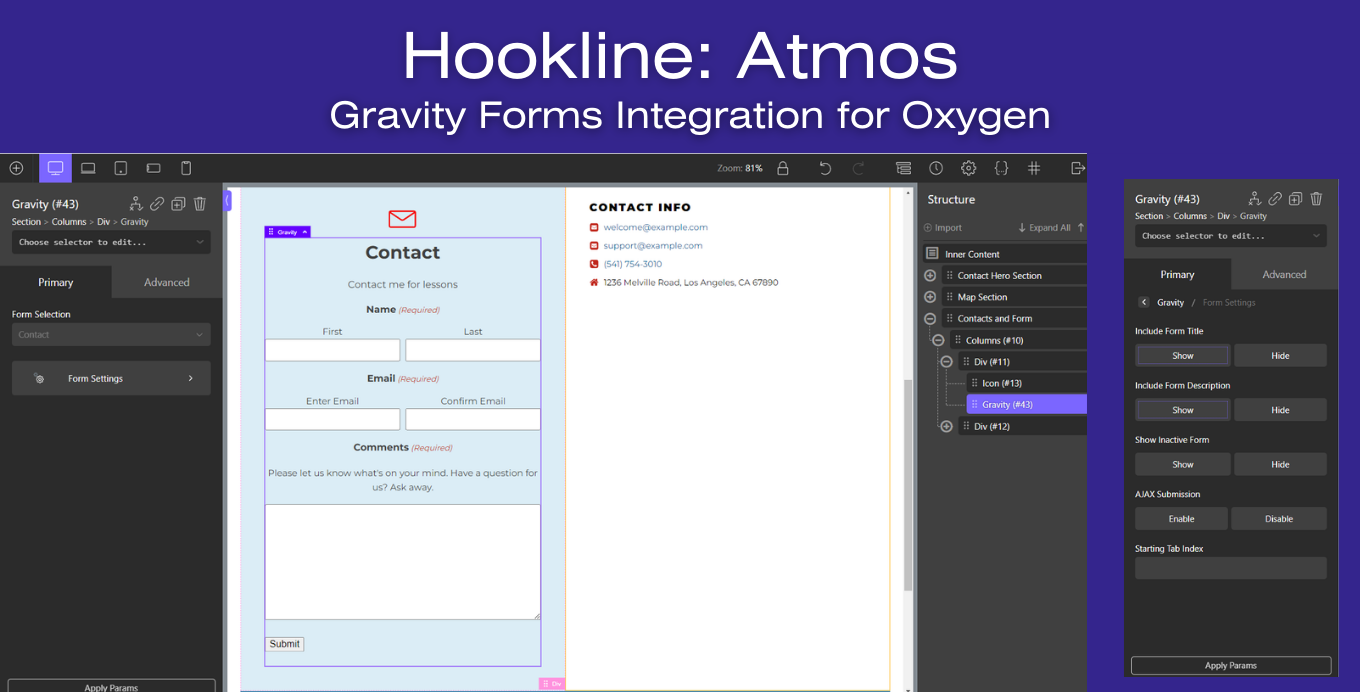Expand Div (#12) in Structure tree
The height and width of the screenshot is (692, 1360).
(946, 426)
